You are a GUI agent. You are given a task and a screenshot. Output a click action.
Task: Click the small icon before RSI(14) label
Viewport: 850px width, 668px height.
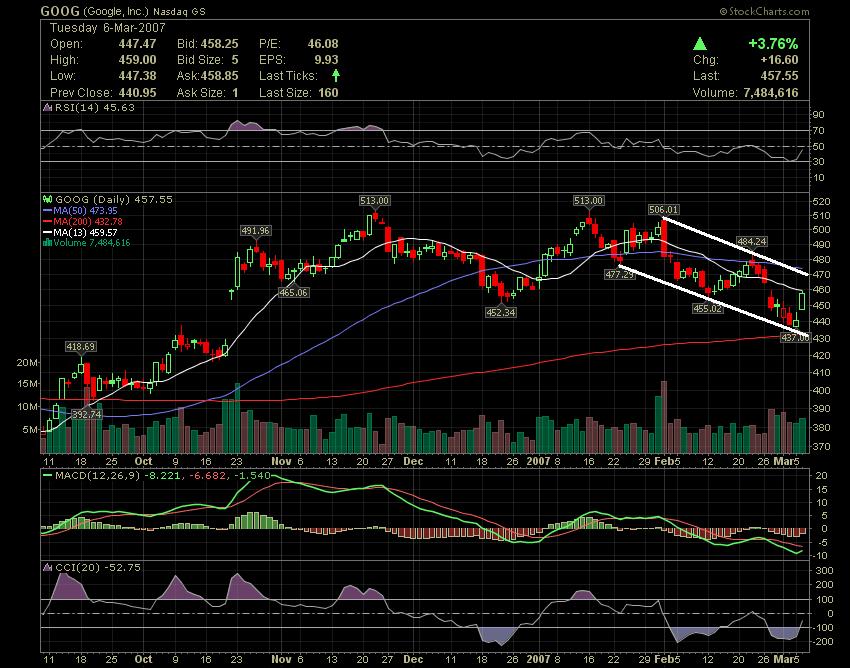point(48,108)
